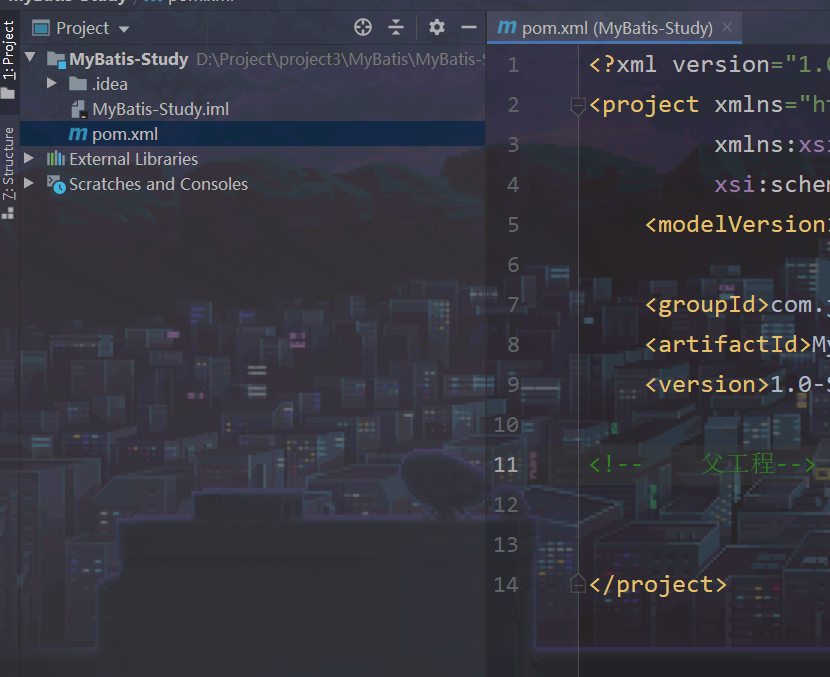830x677 pixels.
Task: Click the MyBatis-Study.iml file icon
Action: (78, 109)
